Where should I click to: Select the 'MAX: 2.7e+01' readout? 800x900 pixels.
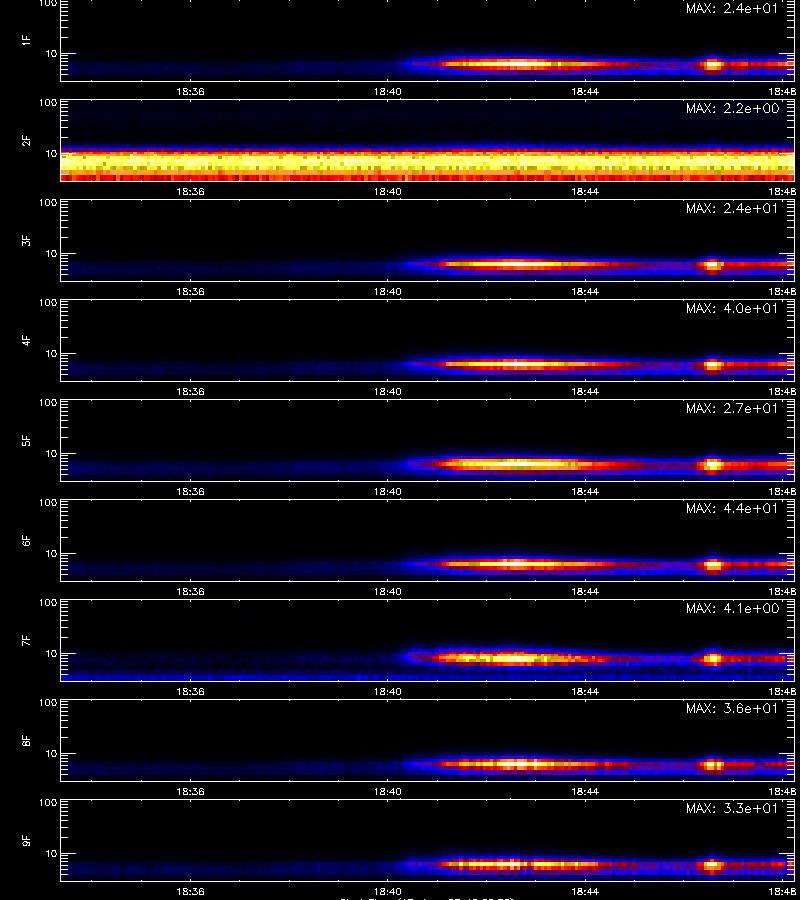point(732,408)
